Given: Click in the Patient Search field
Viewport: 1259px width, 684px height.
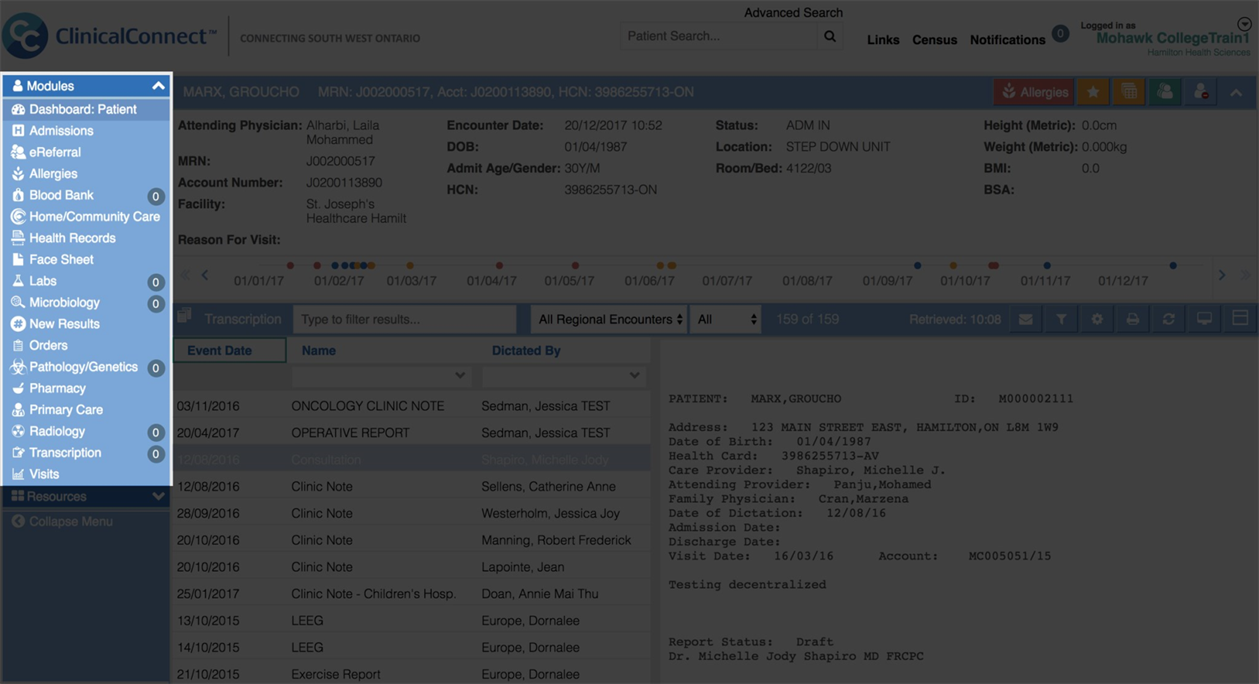Looking at the screenshot, I should click(720, 36).
